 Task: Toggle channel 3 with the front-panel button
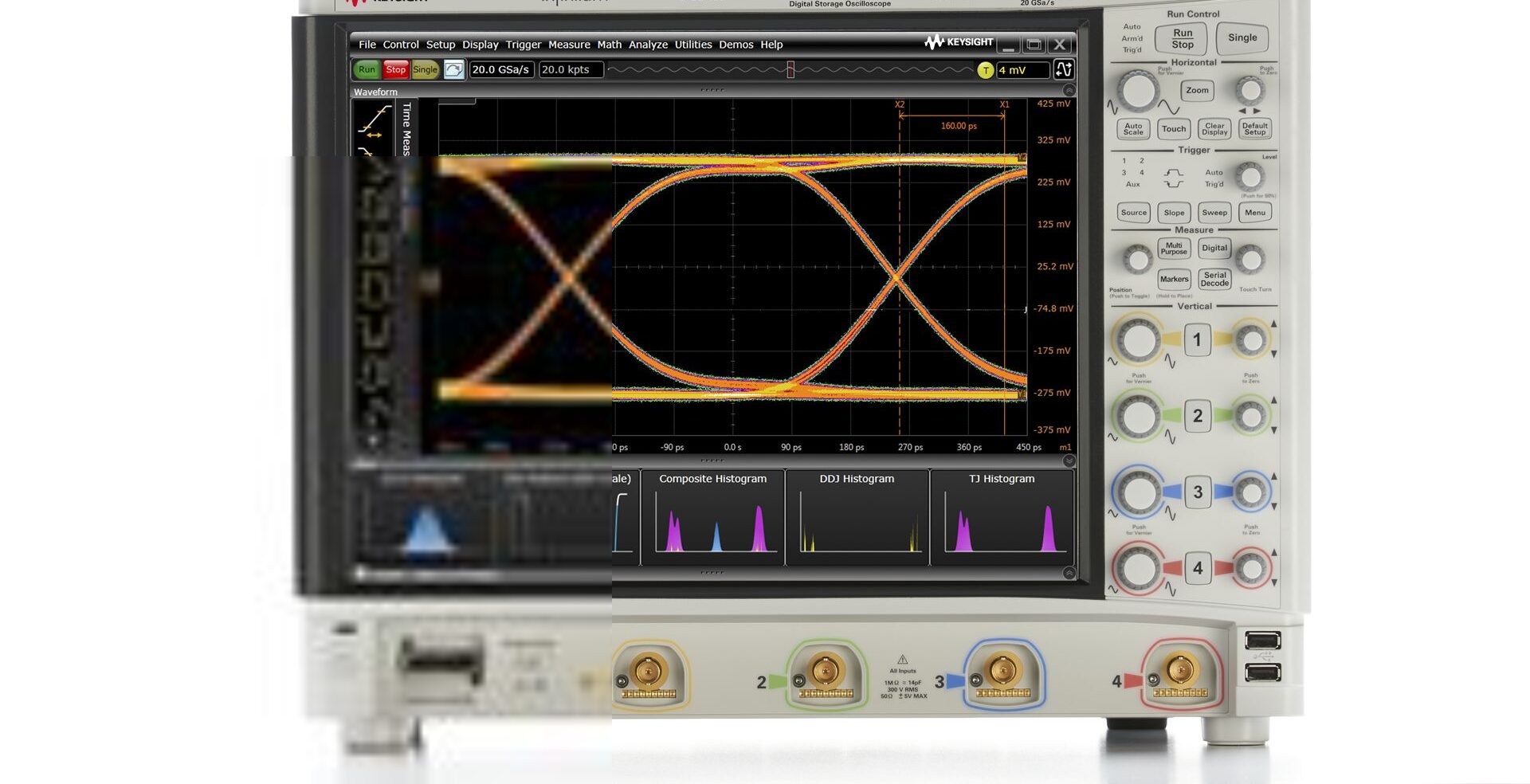point(1197,492)
